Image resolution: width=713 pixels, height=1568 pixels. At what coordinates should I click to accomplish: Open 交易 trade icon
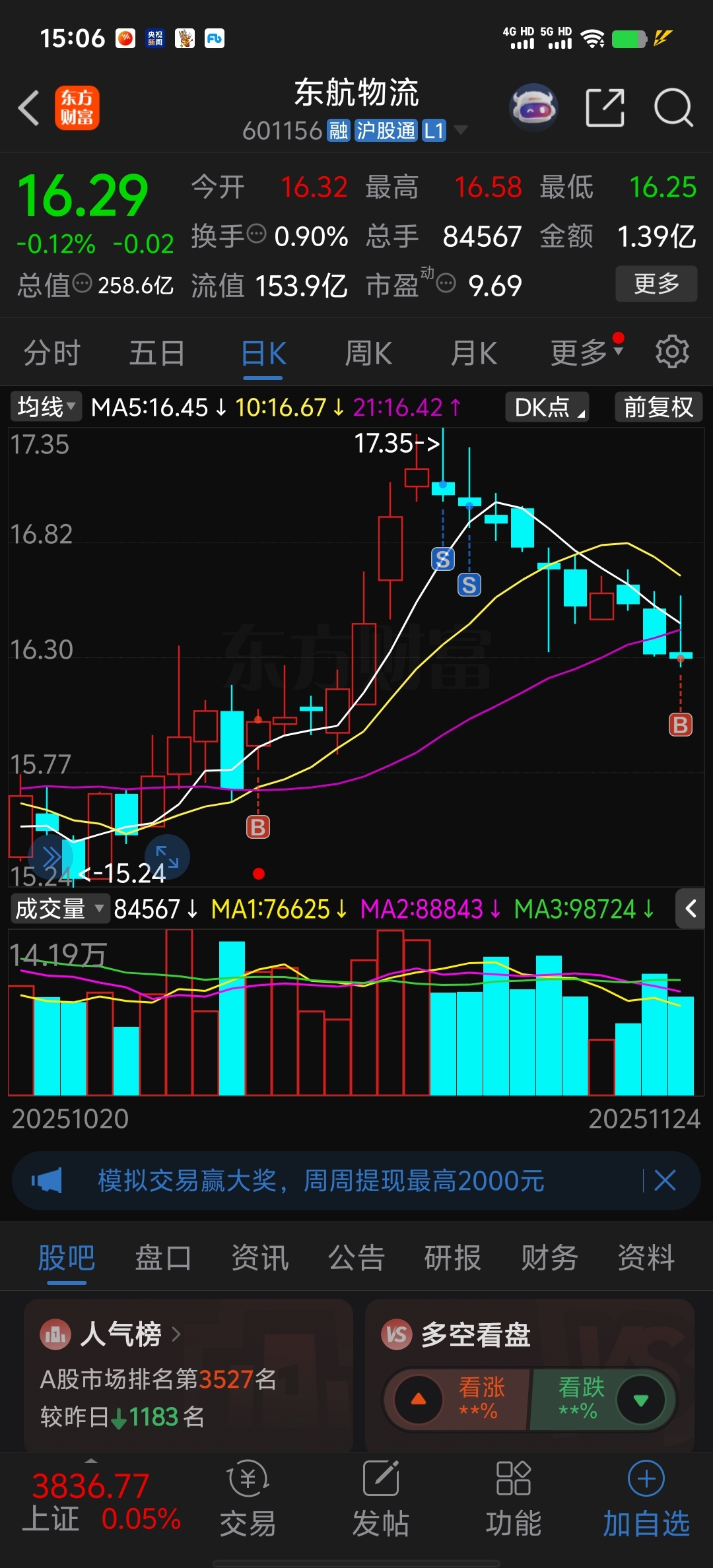point(248,1479)
